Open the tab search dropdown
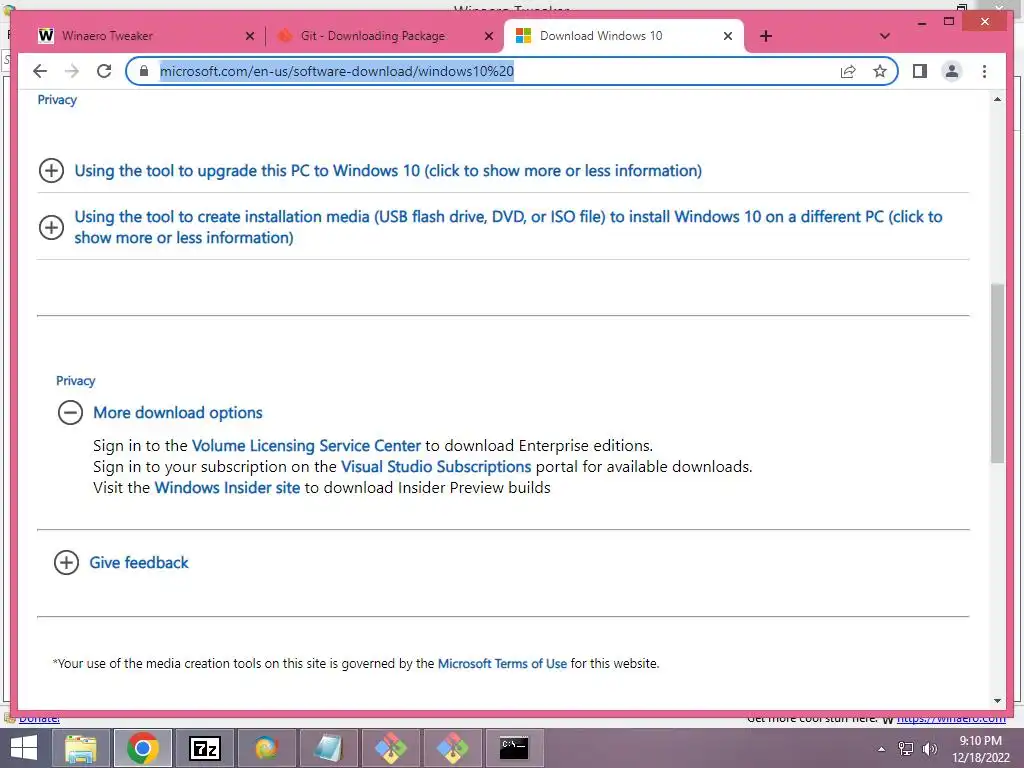This screenshot has width=1024, height=768. [885, 36]
